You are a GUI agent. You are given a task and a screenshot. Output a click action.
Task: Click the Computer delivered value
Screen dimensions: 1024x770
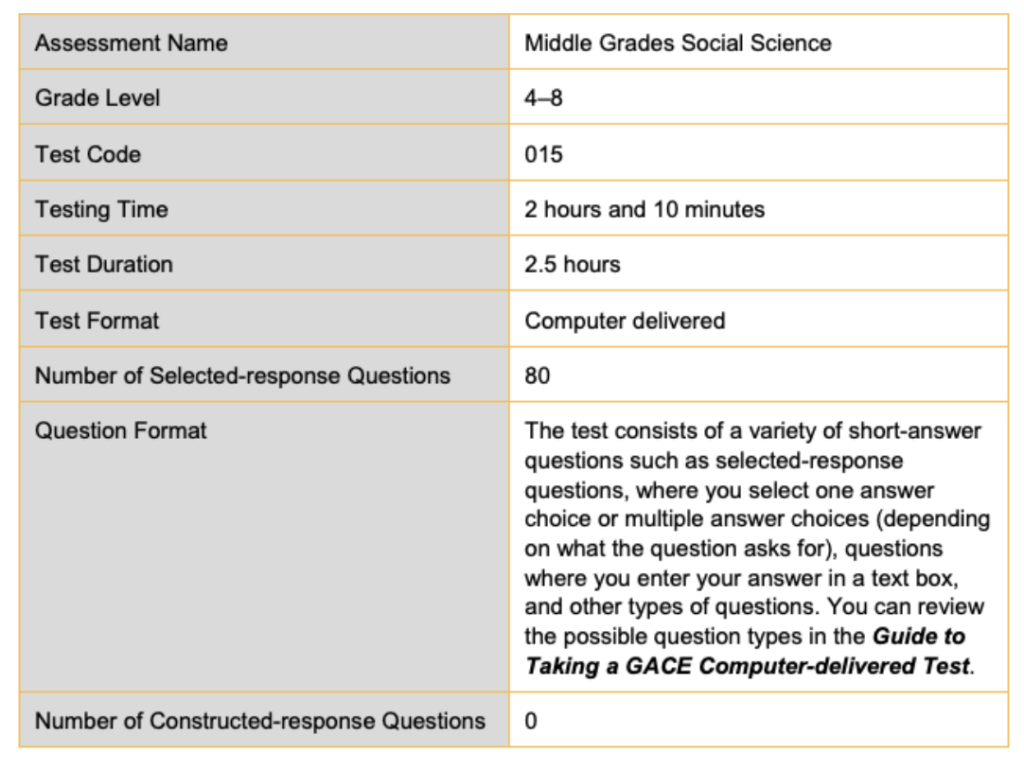tap(625, 320)
